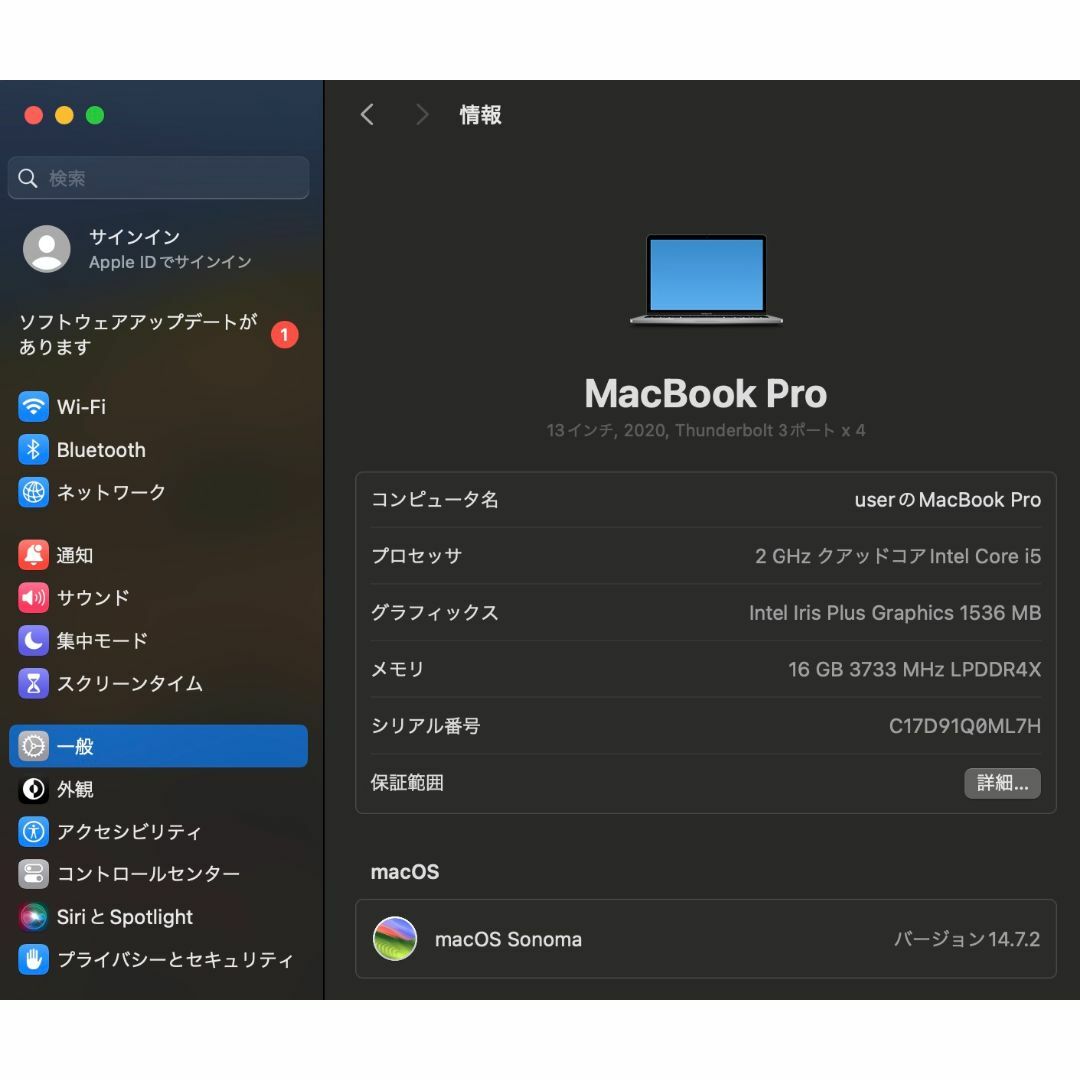Viewport: 1080px width, 1080px height.
Task: Click the MacBook Pro laptop image
Action: (x=706, y=280)
